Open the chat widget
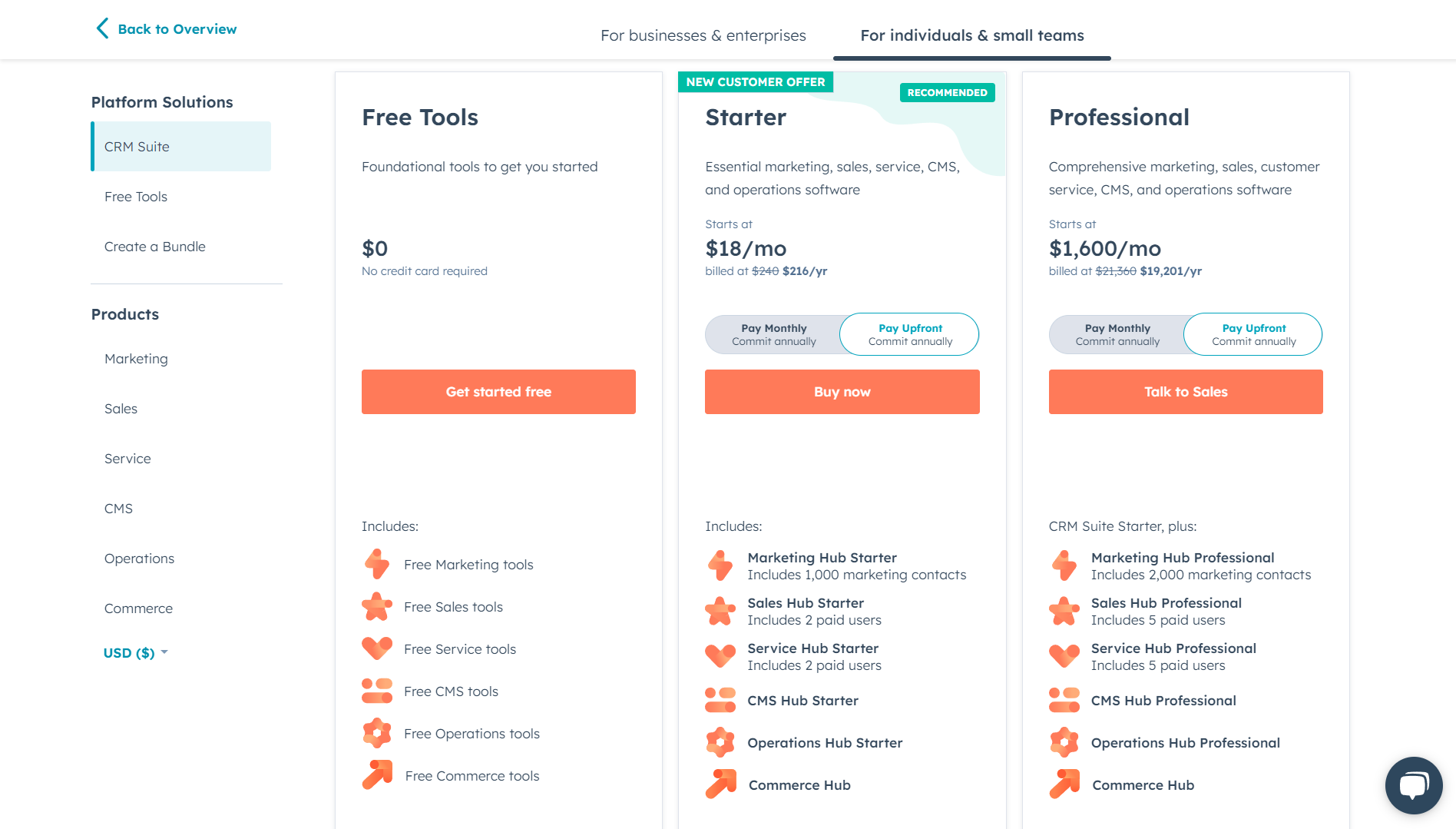The image size is (1456, 829). point(1414,784)
